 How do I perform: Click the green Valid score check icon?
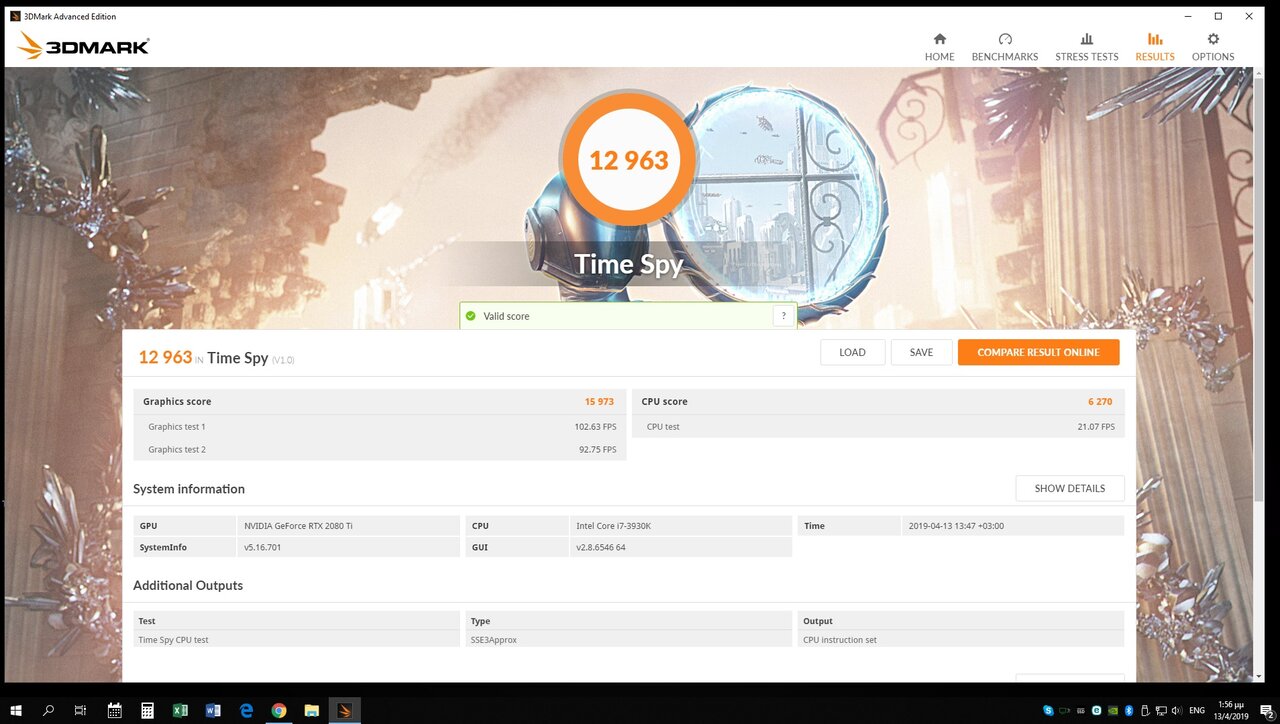point(471,316)
